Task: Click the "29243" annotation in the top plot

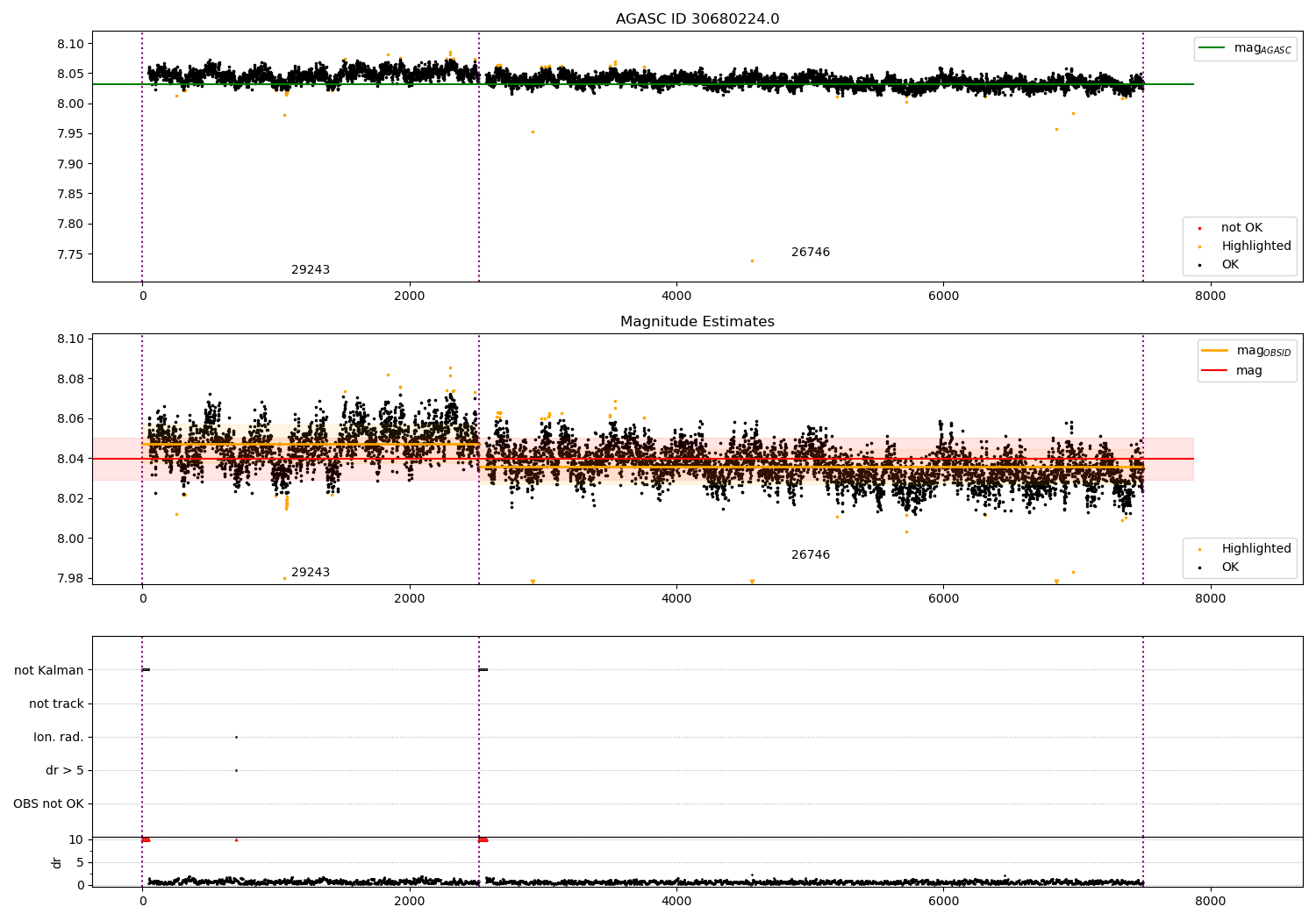Action: click(x=311, y=269)
